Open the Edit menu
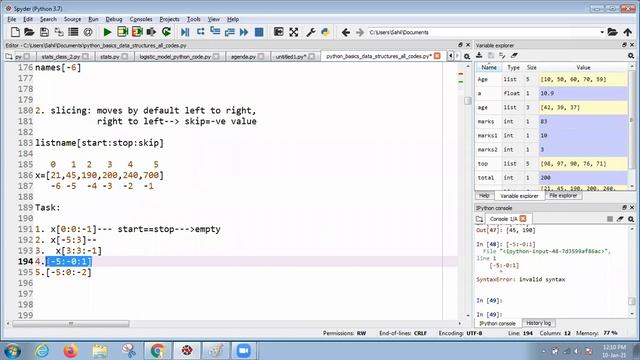This screenshot has width=640, height=360. pos(28,19)
